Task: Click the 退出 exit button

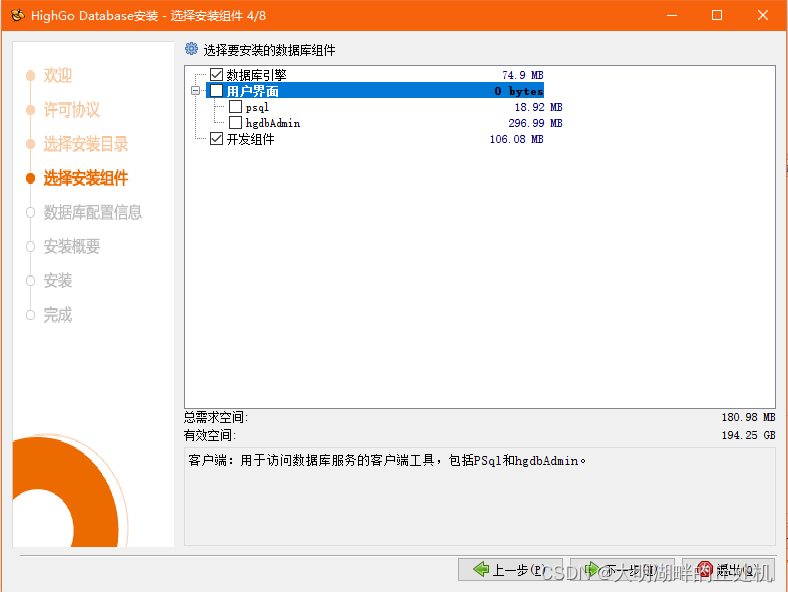Action: coord(728,569)
